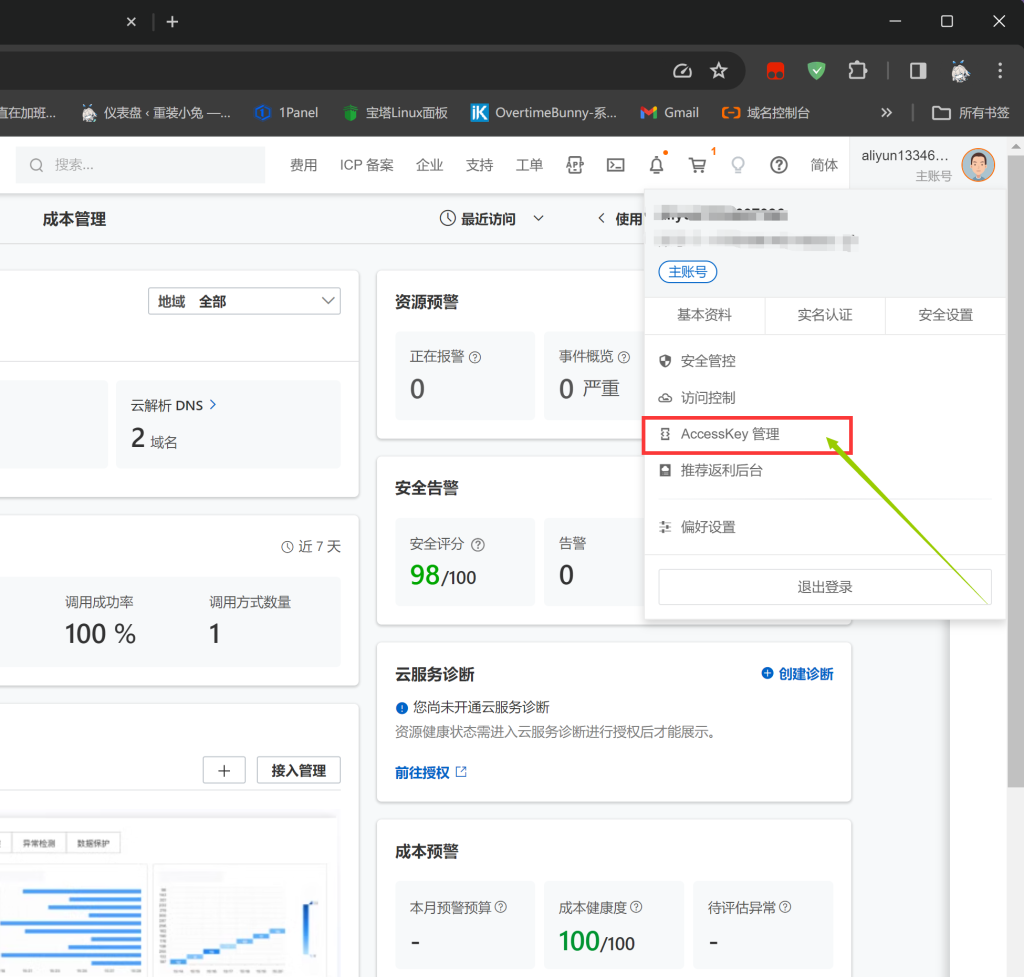Open the browser Extensions puzzle icon

(857, 71)
